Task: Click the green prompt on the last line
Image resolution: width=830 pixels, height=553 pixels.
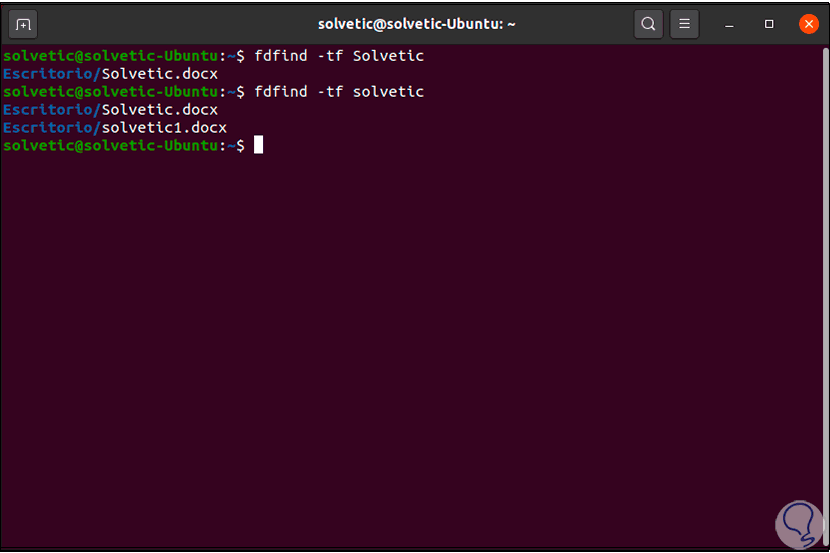Action: (110, 146)
